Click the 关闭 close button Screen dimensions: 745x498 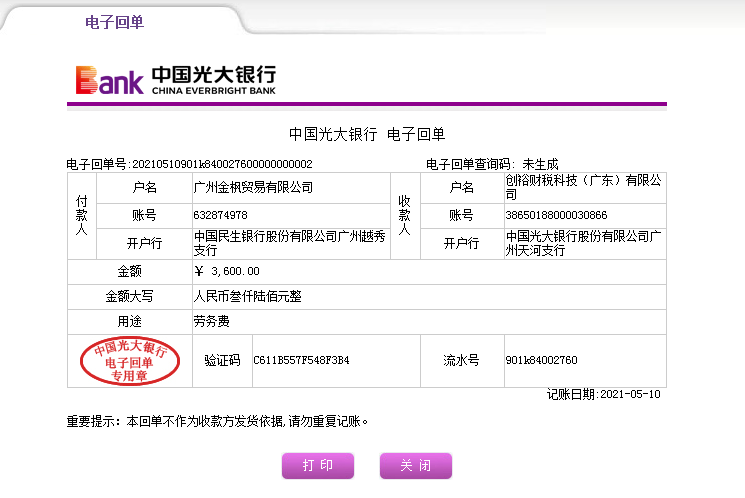[416, 465]
